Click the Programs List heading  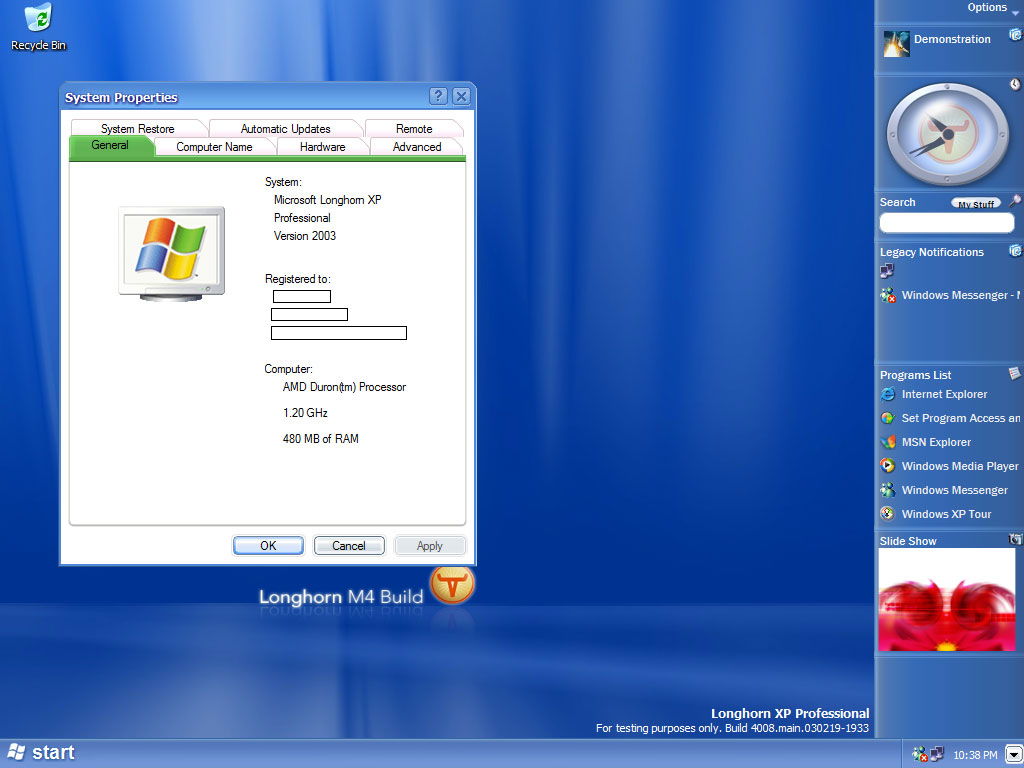tap(915, 375)
